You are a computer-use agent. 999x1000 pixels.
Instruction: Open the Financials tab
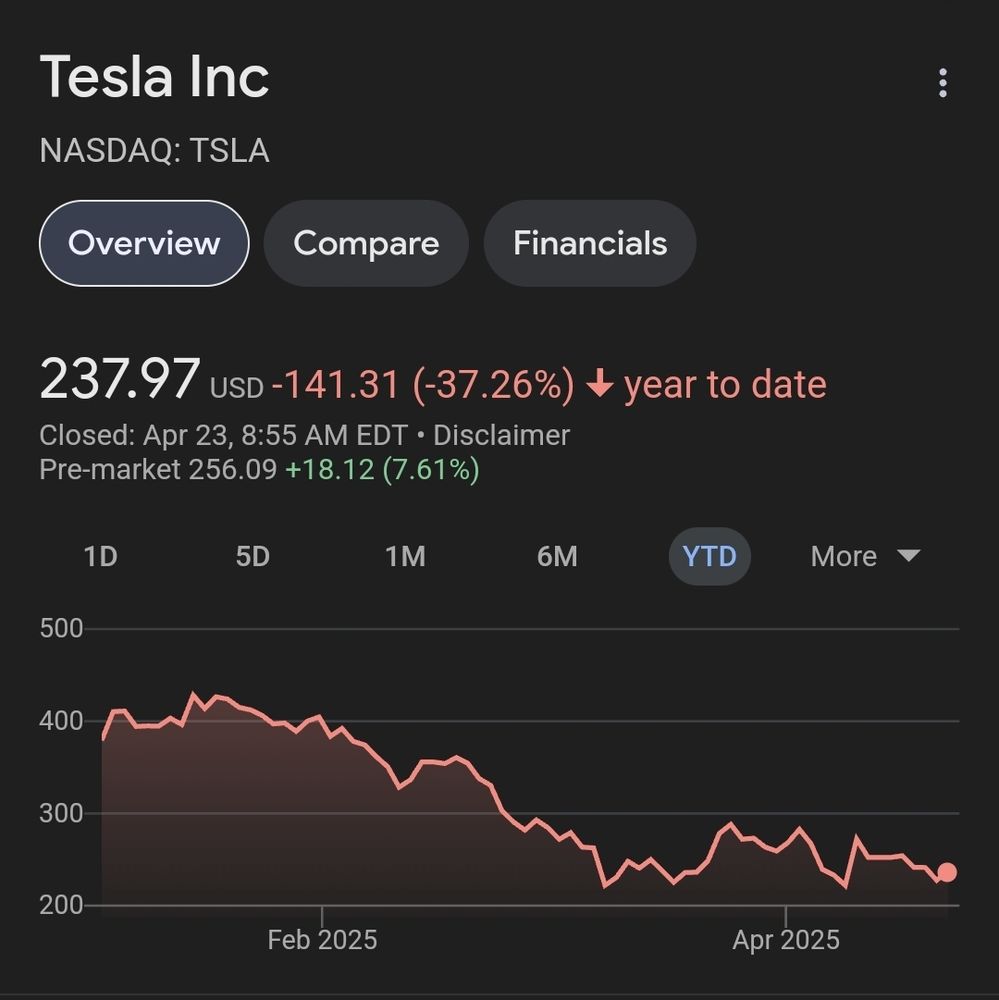[590, 243]
